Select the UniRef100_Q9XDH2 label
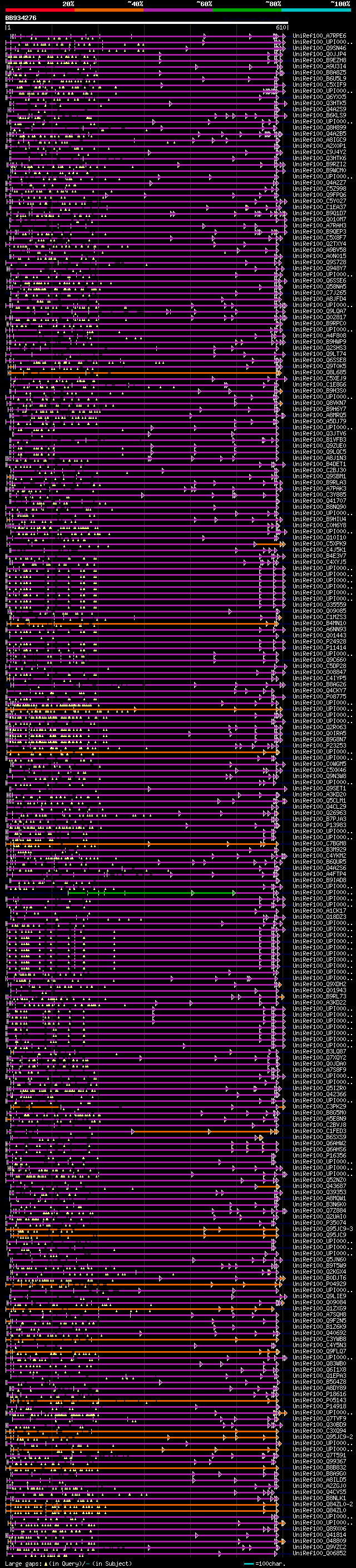 click(319, 985)
